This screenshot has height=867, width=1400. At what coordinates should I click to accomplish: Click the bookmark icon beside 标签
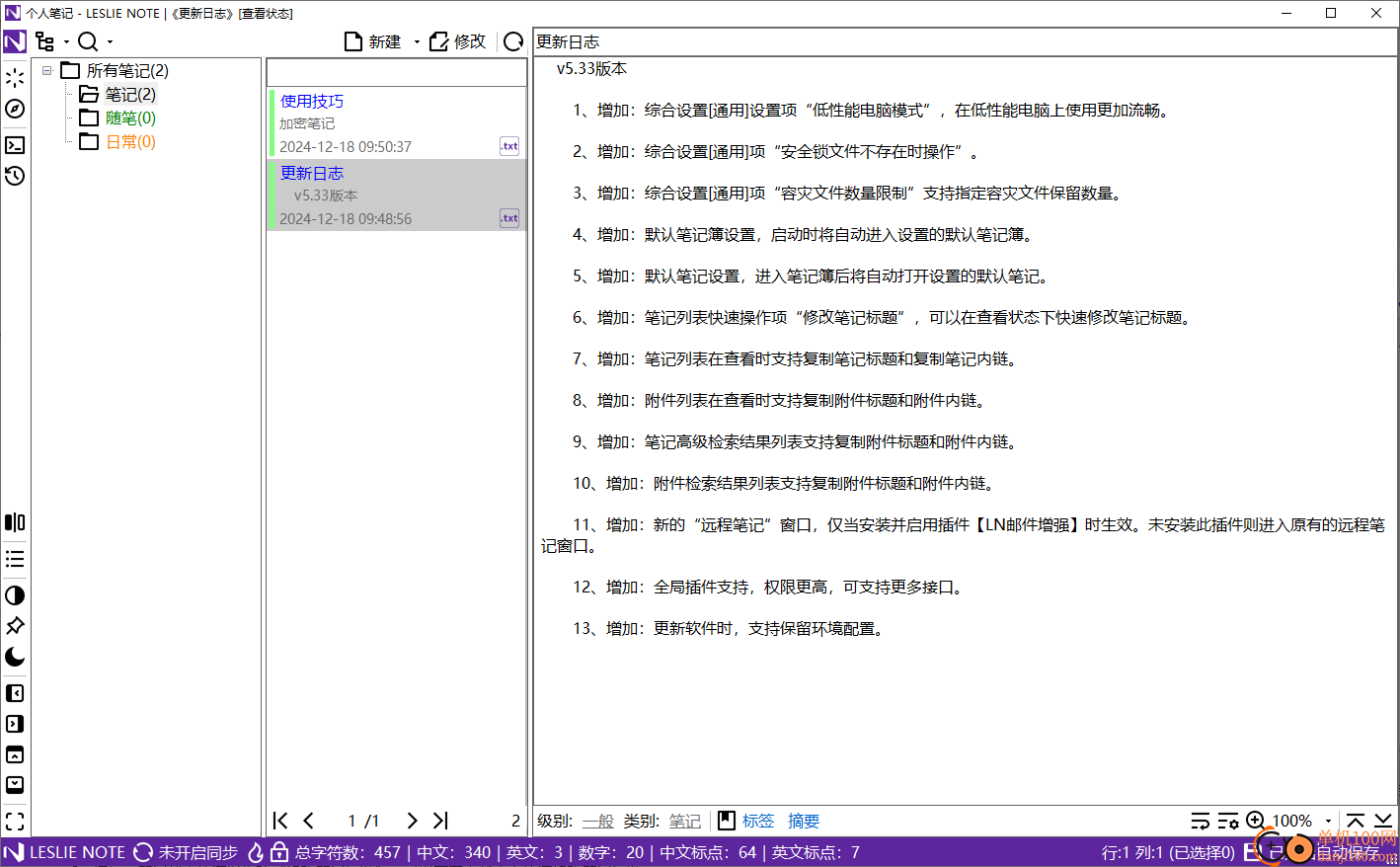click(727, 821)
